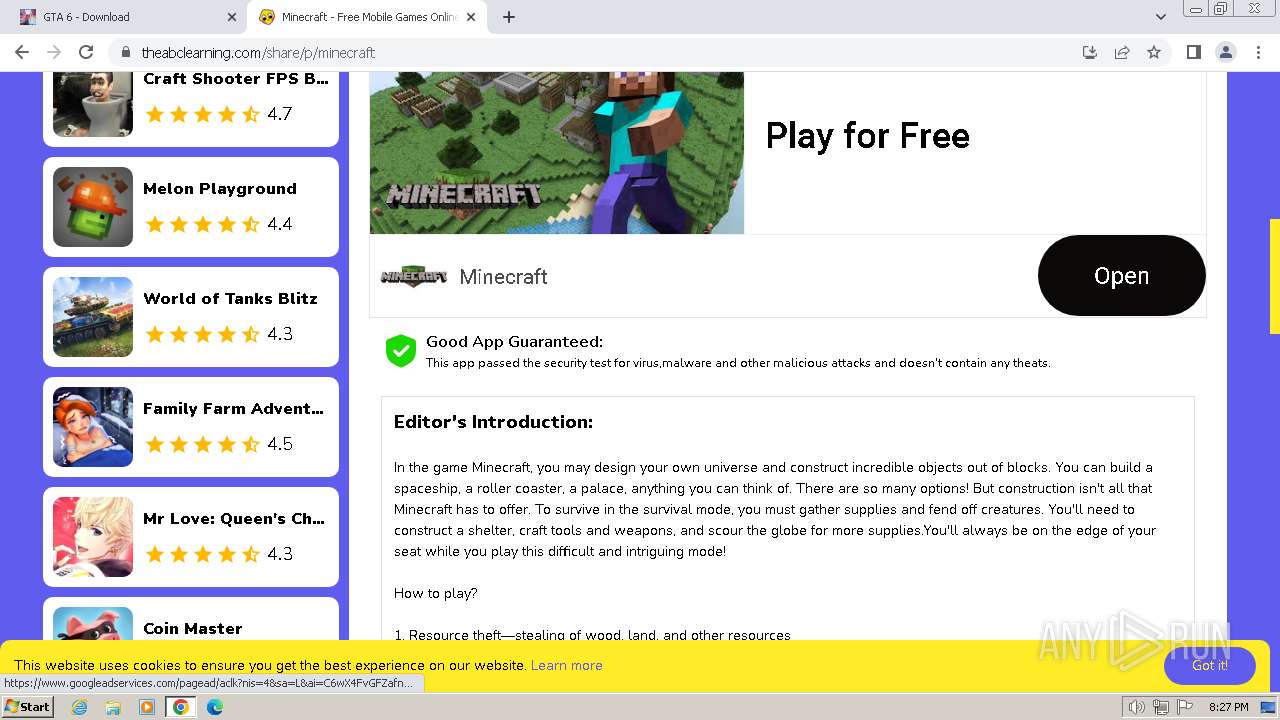Screen dimensions: 1280x720
Task: Accept cookies with Got it! button
Action: 1210,665
